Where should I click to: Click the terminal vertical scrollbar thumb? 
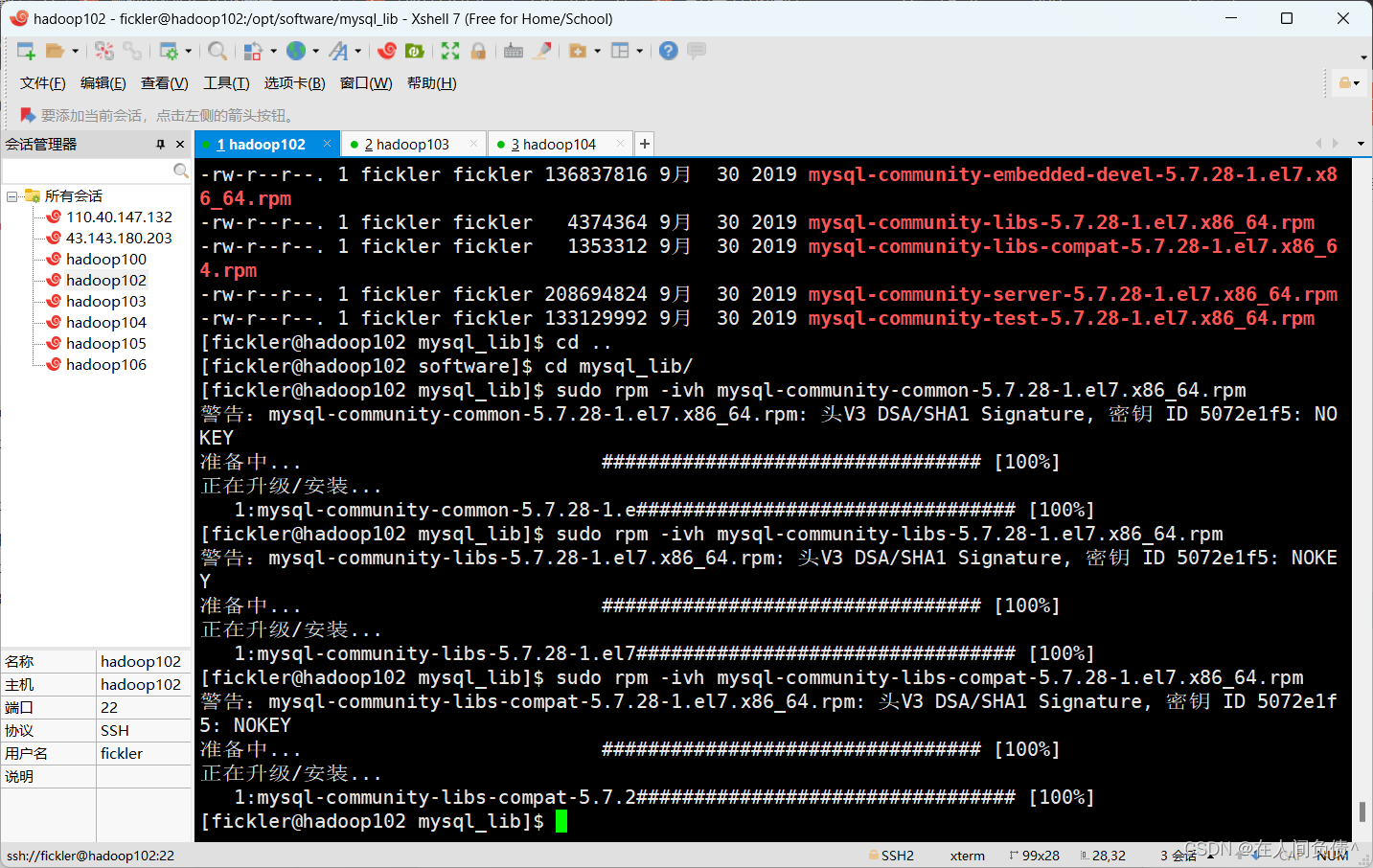(x=1362, y=811)
